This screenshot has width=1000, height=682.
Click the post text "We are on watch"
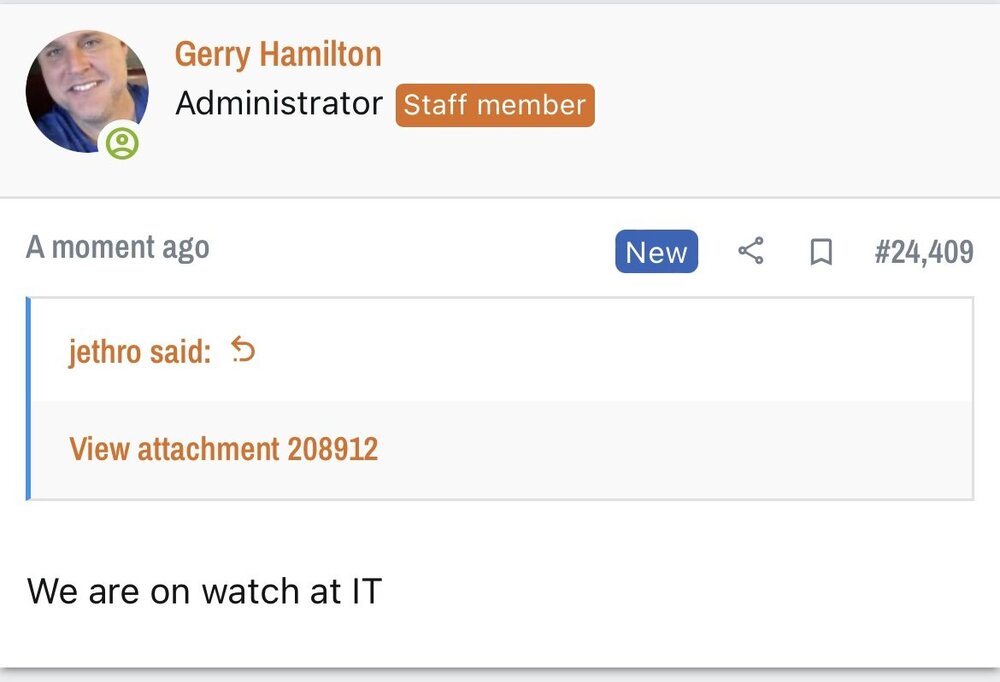(x=162, y=591)
